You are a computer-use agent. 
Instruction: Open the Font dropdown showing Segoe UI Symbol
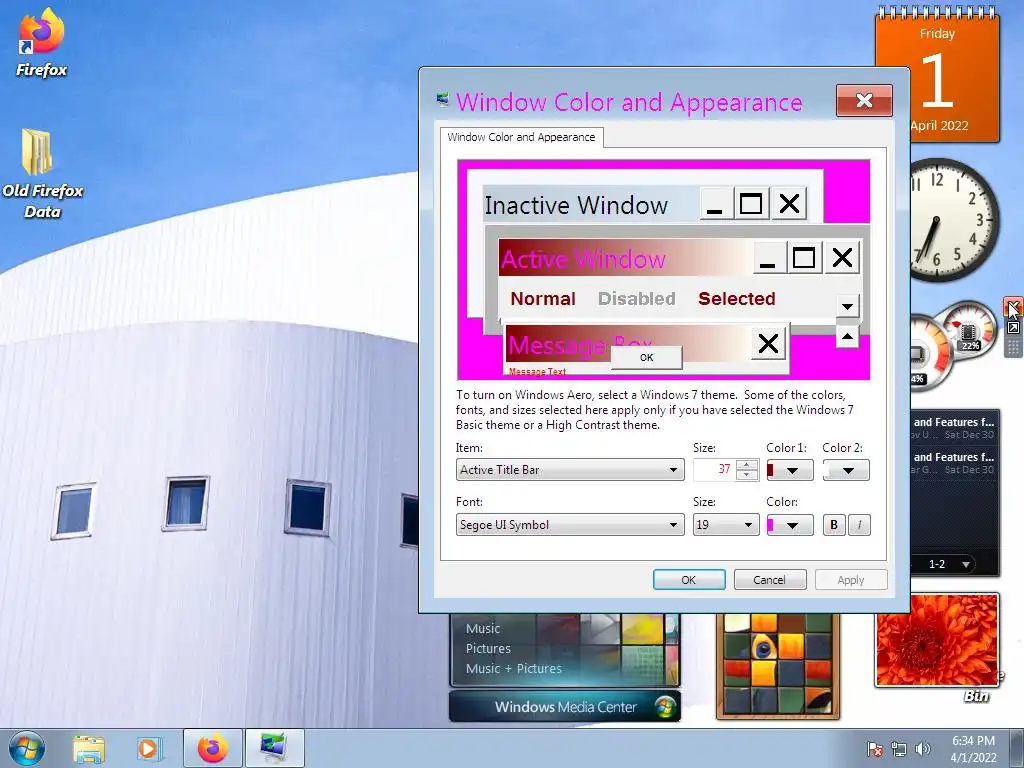coord(570,524)
